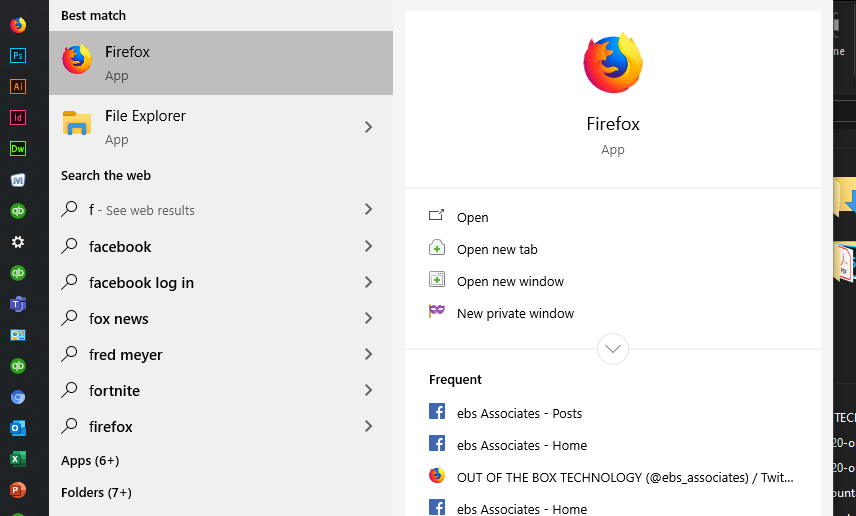The width and height of the screenshot is (856, 516).
Task: Click the Open action's window icon
Action: click(x=437, y=215)
